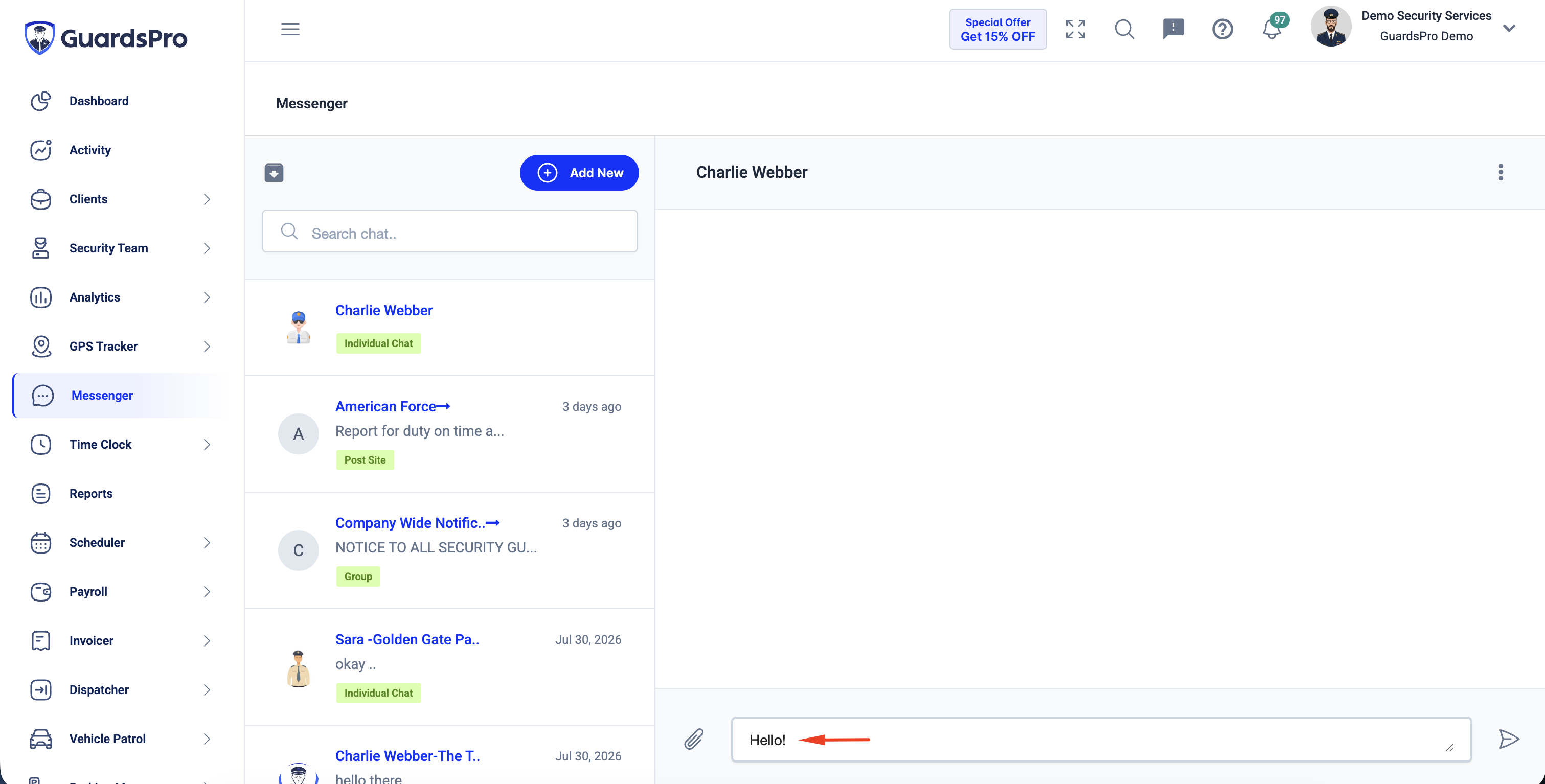This screenshot has height=784, width=1545.
Task: Click the GPS Tracker pin icon
Action: tap(41, 347)
